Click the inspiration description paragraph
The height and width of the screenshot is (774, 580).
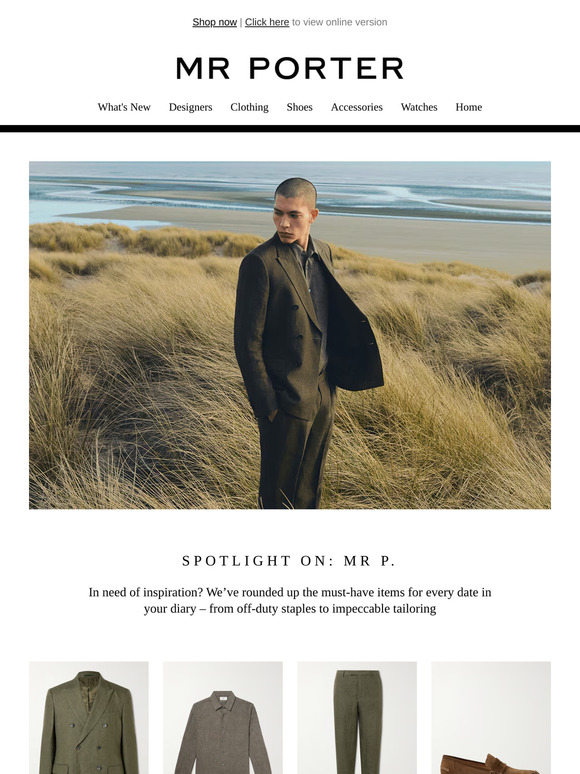tap(290, 600)
